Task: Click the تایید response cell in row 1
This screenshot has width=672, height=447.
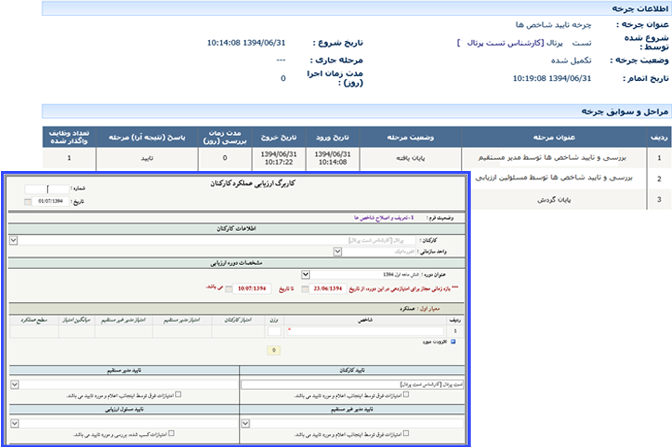Action: click(147, 158)
